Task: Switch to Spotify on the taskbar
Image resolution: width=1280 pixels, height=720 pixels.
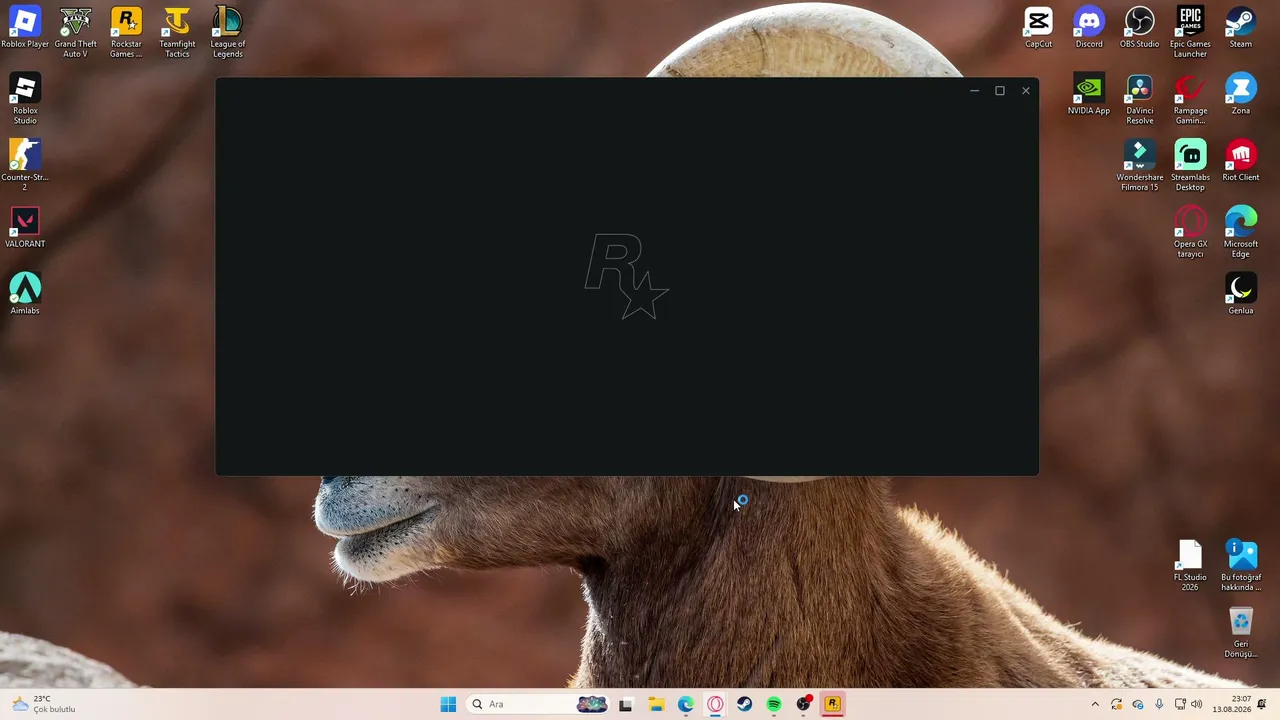Action: click(774, 704)
